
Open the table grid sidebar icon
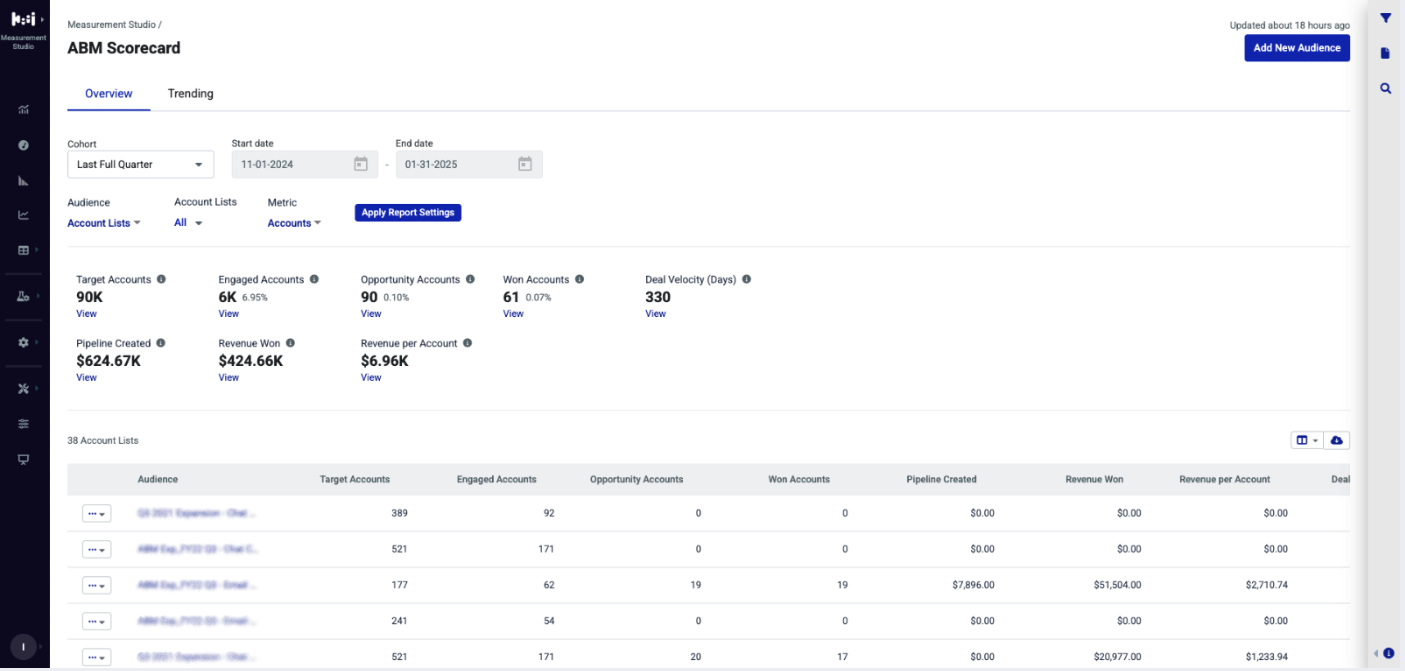click(24, 250)
